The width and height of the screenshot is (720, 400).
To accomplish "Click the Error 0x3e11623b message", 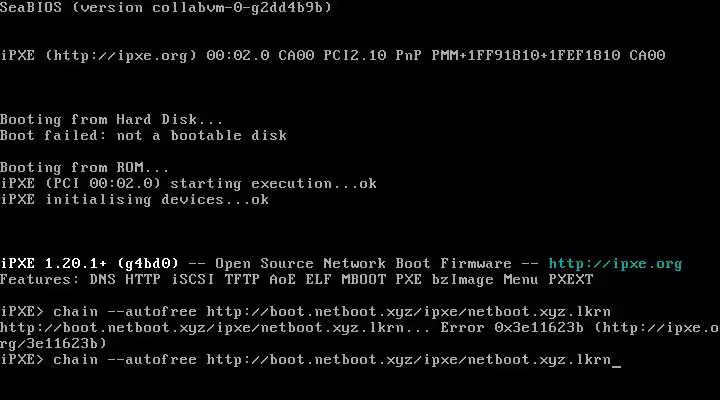I will click(x=554, y=328).
